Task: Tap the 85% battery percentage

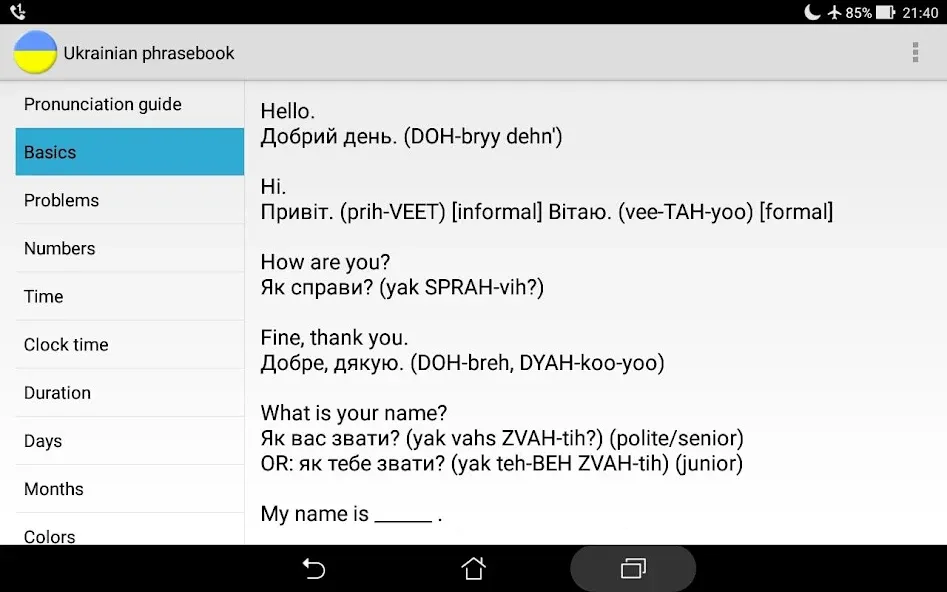Action: coord(858,13)
